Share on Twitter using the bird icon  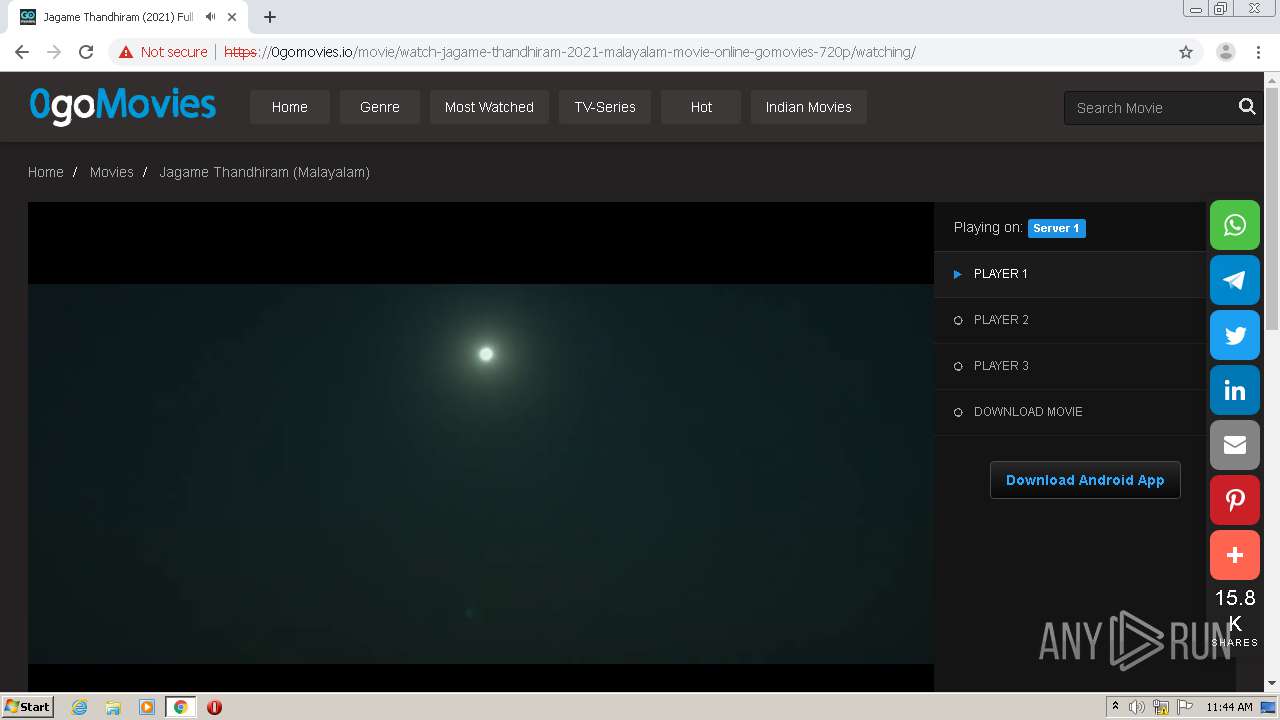click(1235, 335)
